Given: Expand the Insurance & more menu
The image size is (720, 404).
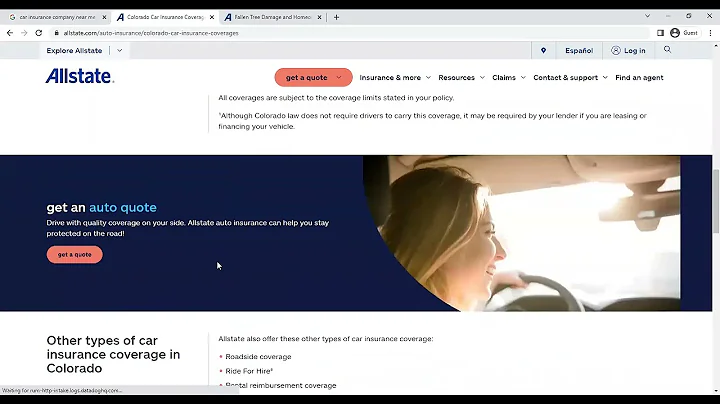Looking at the screenshot, I should pos(395,78).
